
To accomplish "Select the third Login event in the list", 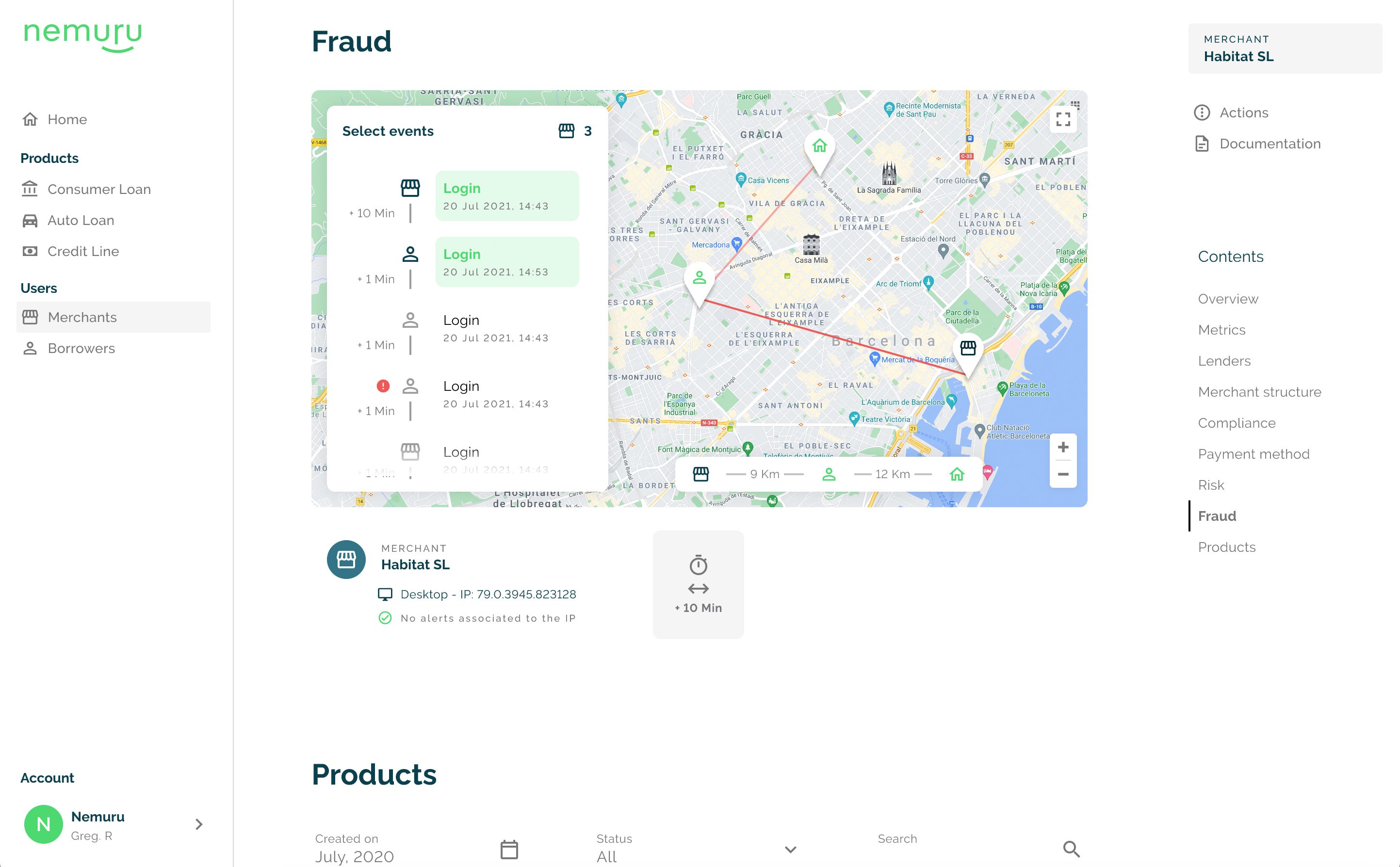I will (x=507, y=327).
